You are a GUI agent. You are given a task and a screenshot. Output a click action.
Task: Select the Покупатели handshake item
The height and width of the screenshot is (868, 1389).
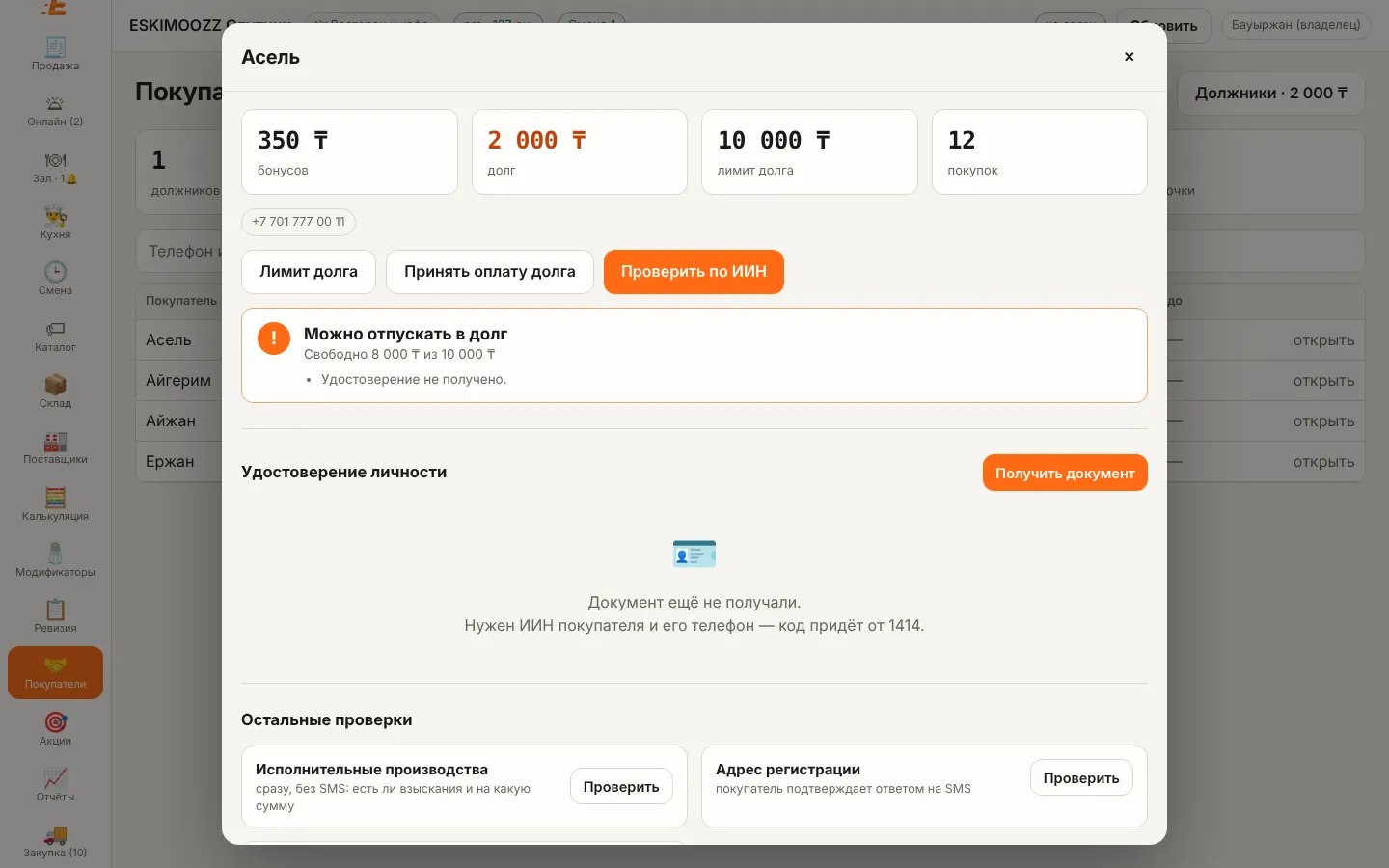55,672
